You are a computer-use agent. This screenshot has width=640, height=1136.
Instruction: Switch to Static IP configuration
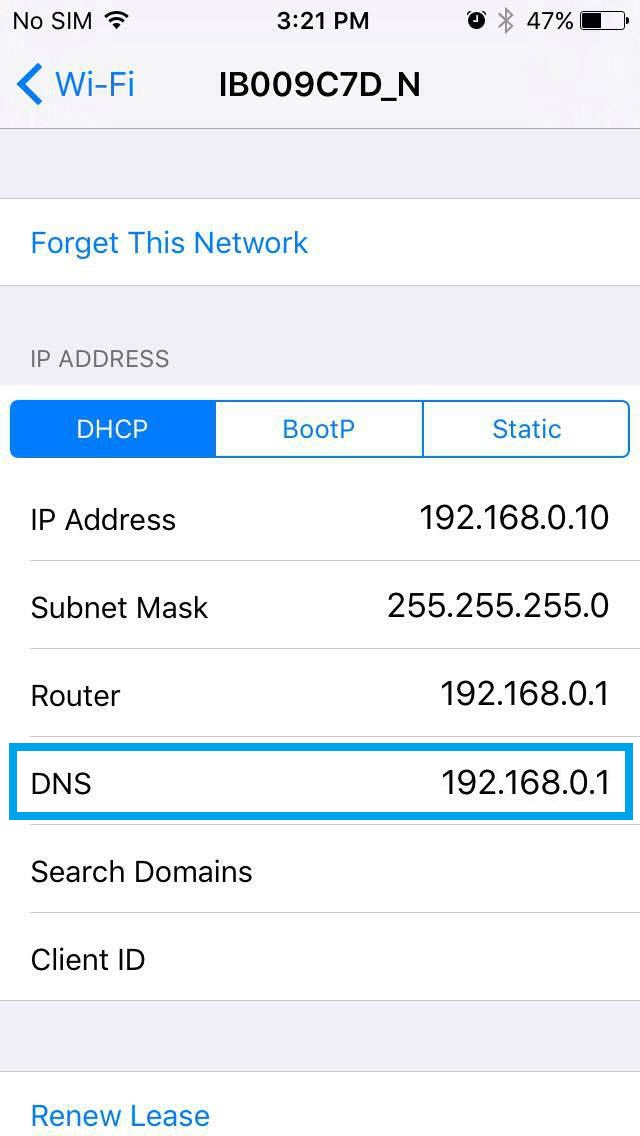526,429
